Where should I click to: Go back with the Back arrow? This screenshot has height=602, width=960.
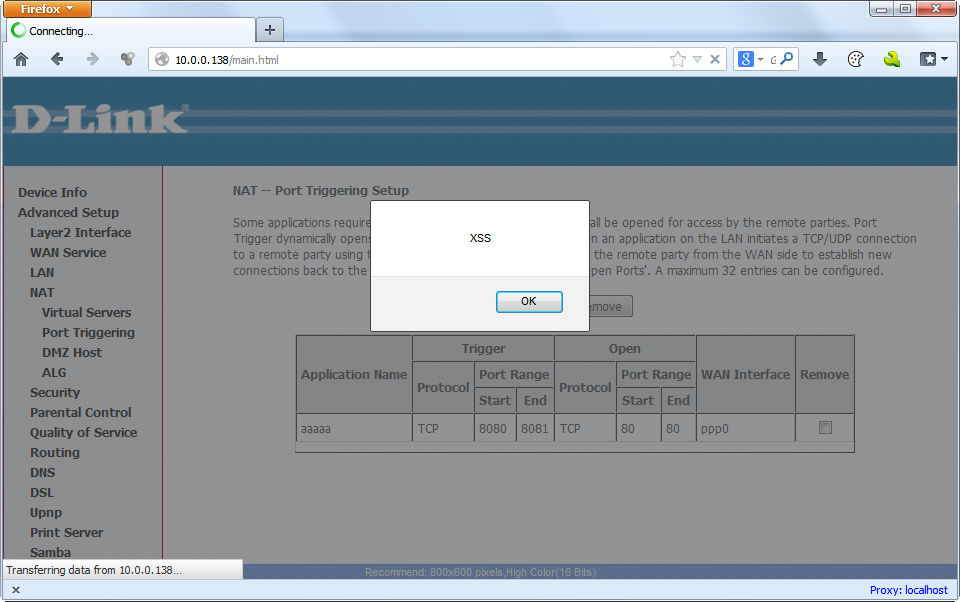point(57,60)
